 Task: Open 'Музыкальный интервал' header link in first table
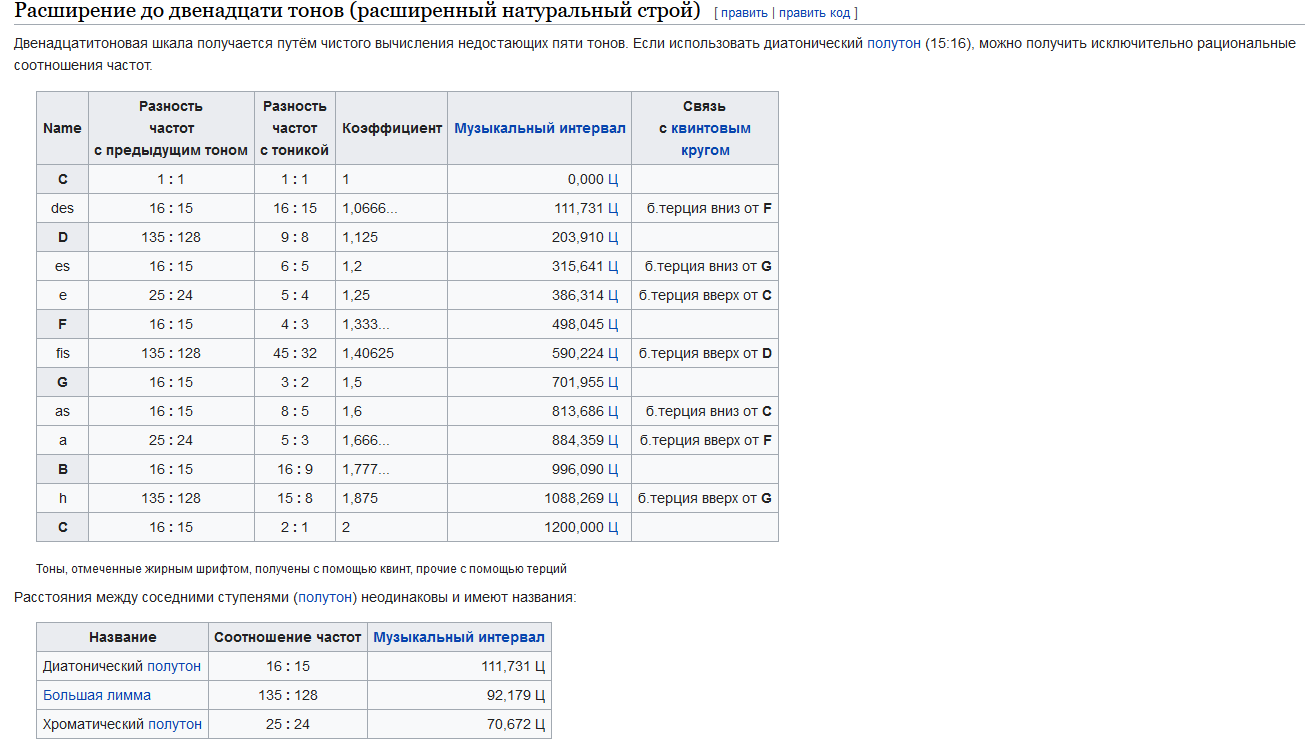coord(540,128)
